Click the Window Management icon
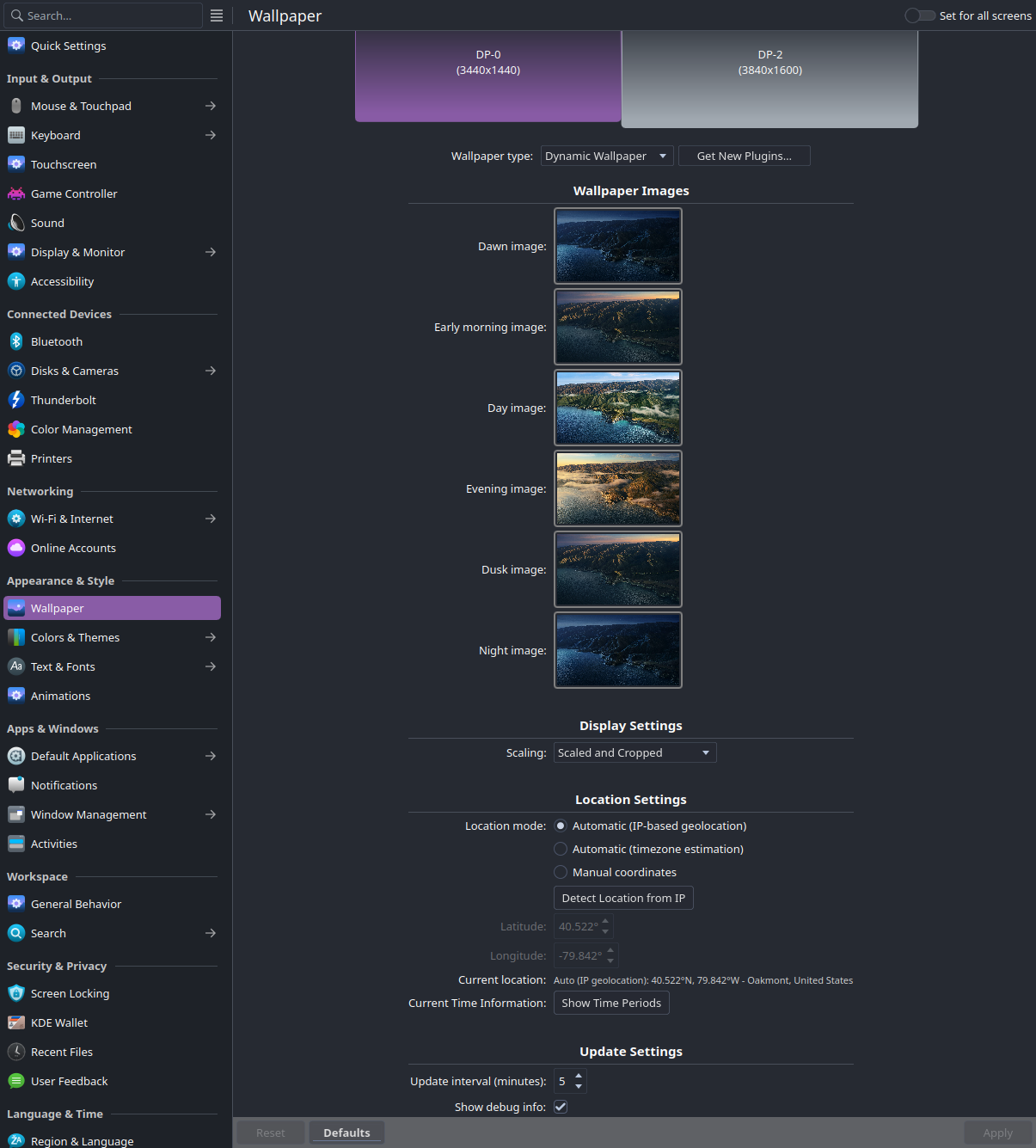The height and width of the screenshot is (1148, 1036). coord(16,814)
